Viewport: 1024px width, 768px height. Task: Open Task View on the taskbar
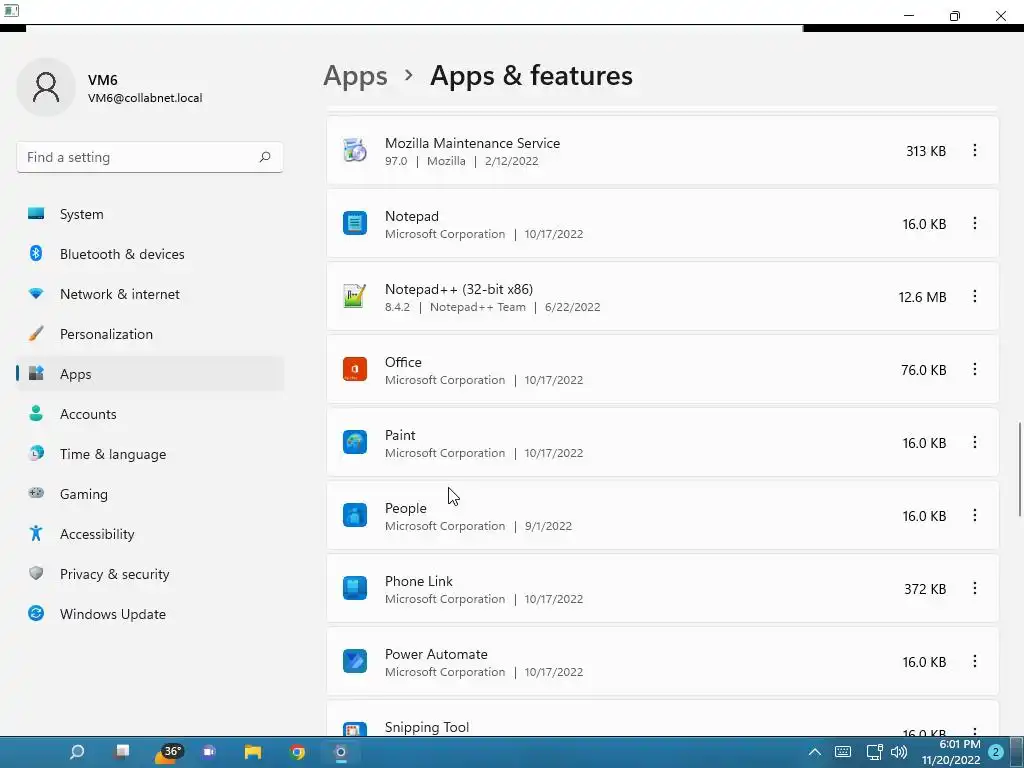click(121, 752)
